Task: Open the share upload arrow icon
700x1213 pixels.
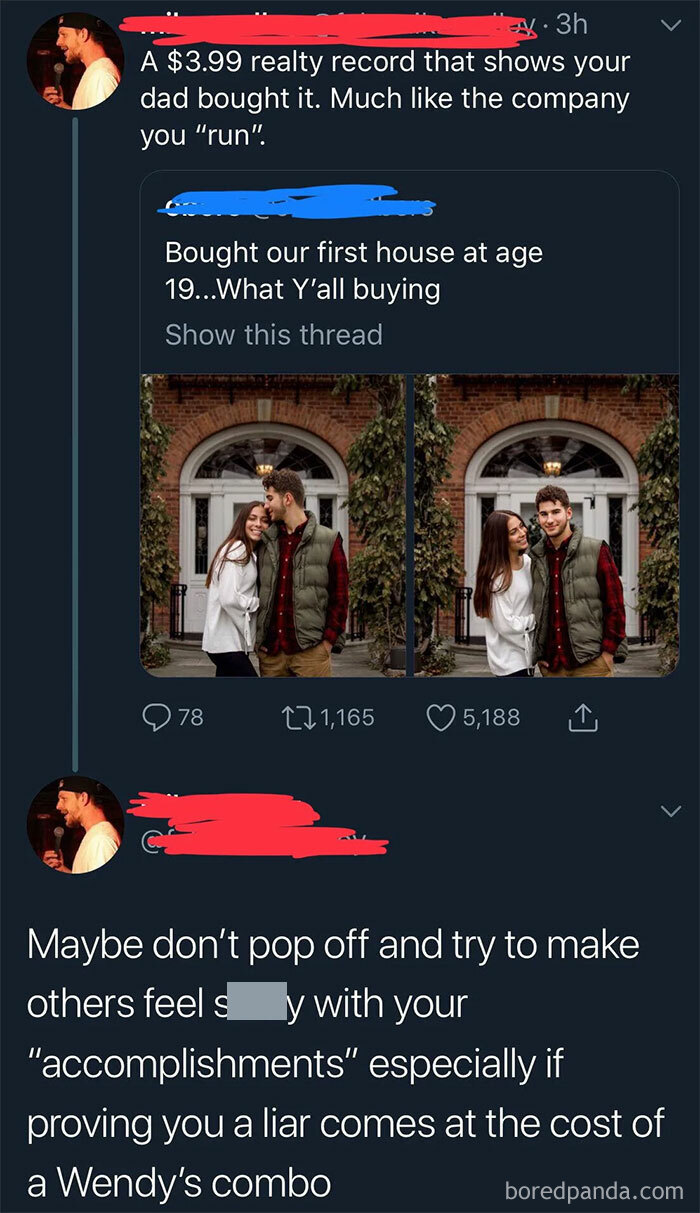Action: 583,717
